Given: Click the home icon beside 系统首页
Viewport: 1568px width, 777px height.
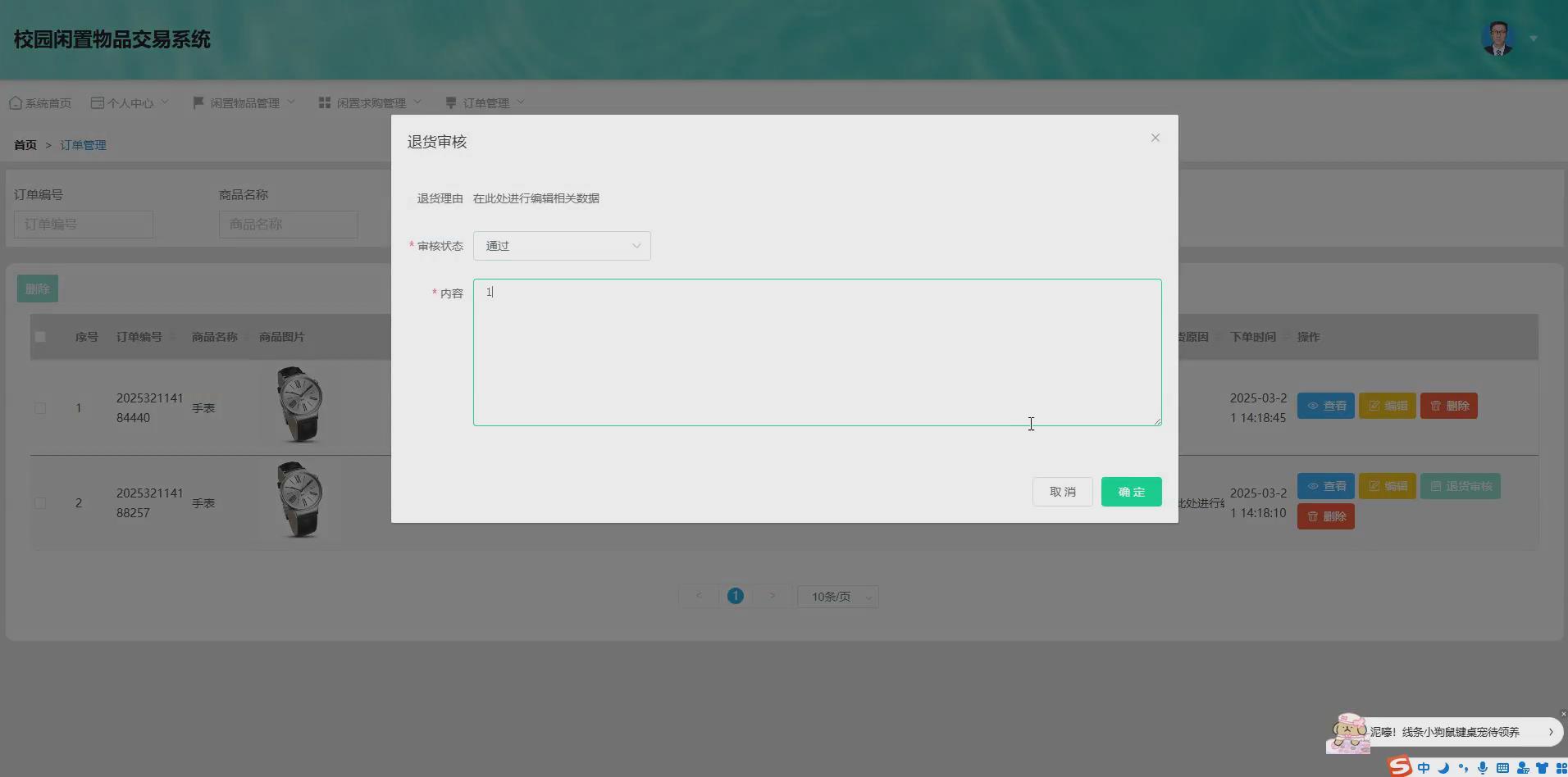Looking at the screenshot, I should (x=14, y=102).
